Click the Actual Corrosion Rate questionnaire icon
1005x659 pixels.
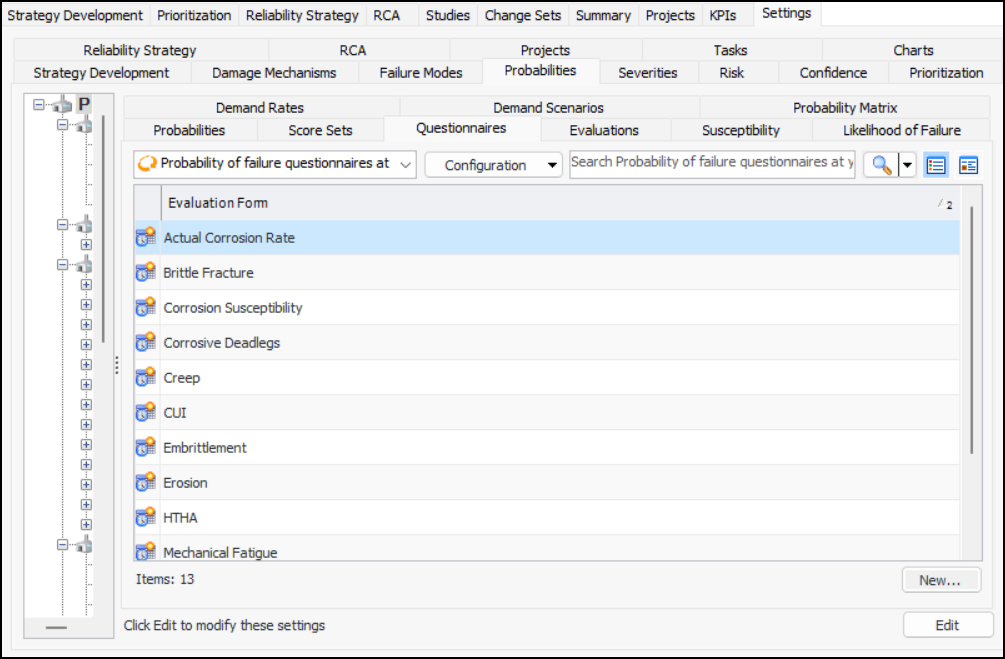coord(146,238)
